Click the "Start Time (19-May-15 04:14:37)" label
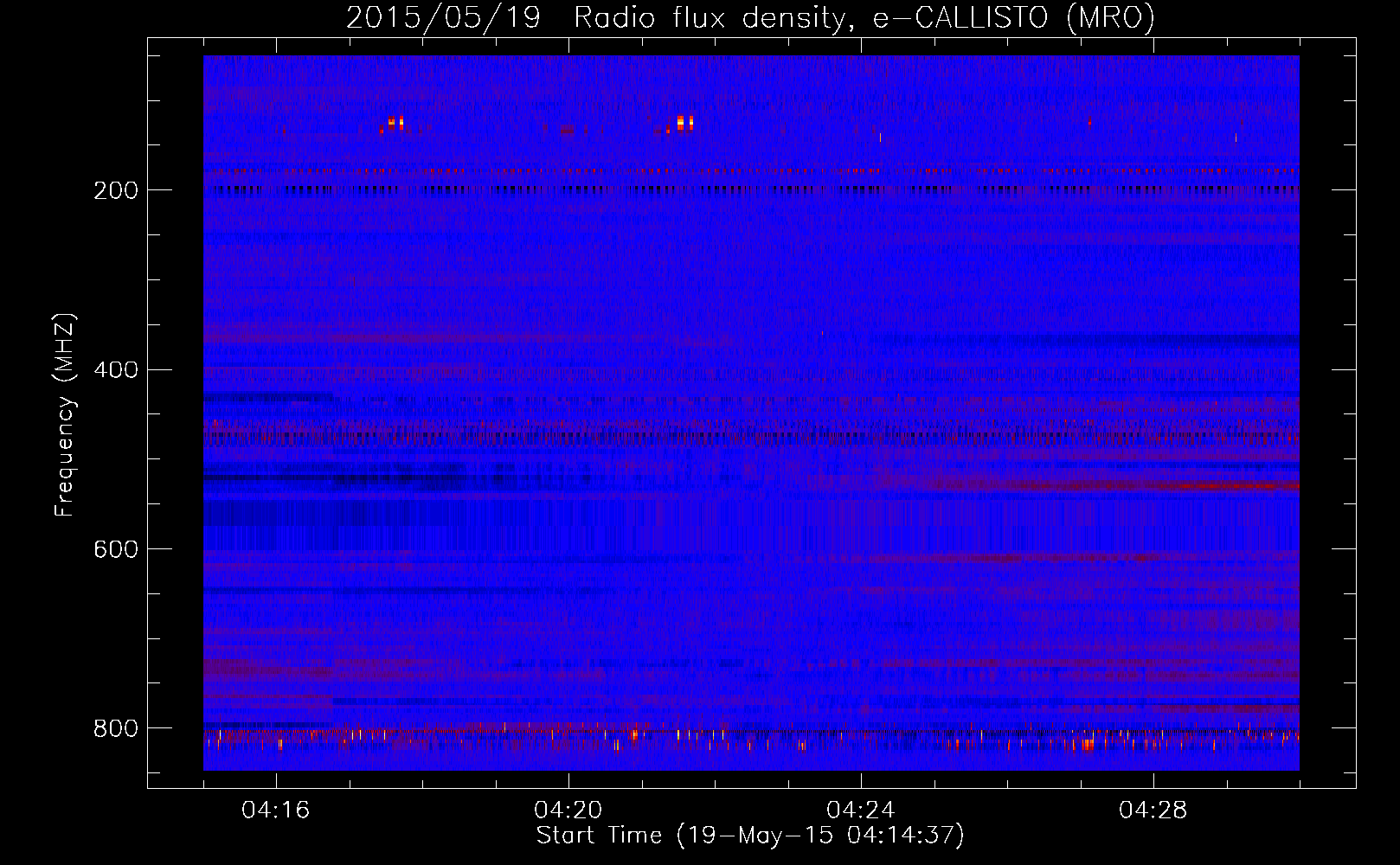The image size is (1400, 865). tap(750, 836)
